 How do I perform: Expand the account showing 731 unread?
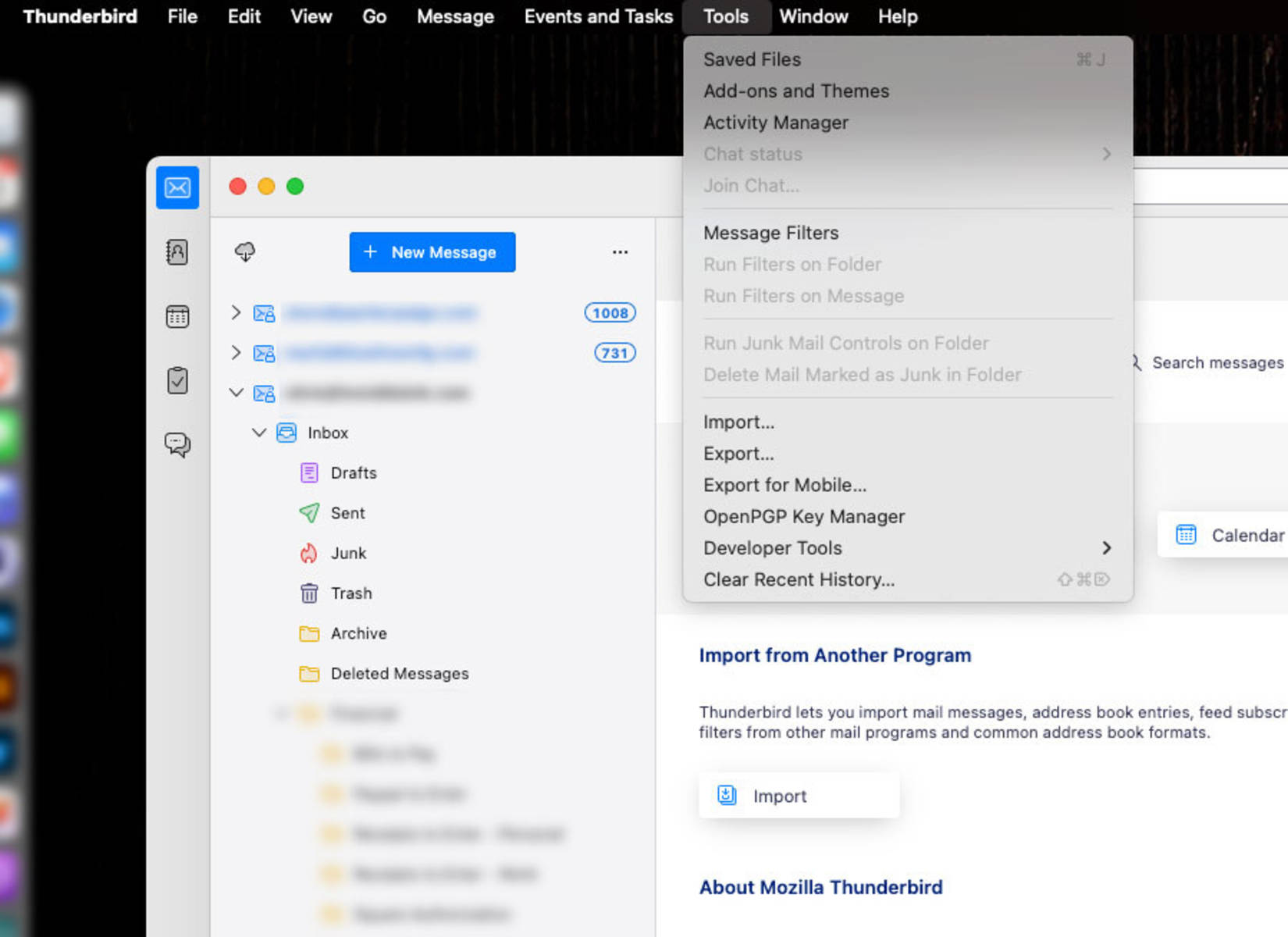236,352
